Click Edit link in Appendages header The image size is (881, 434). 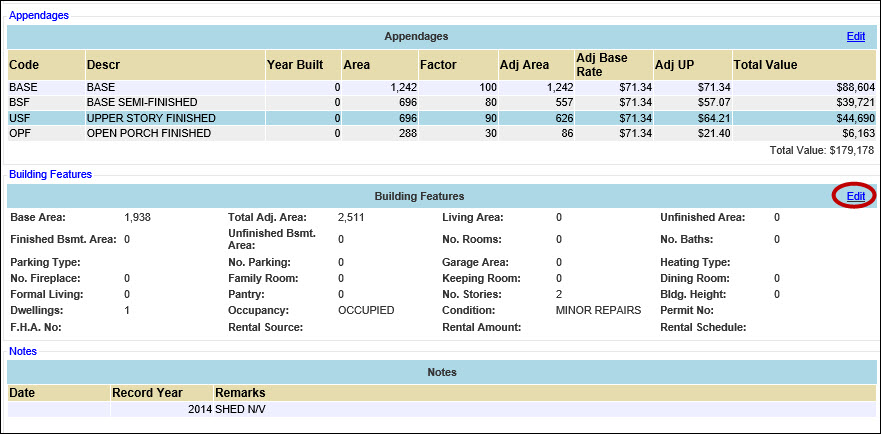(855, 36)
